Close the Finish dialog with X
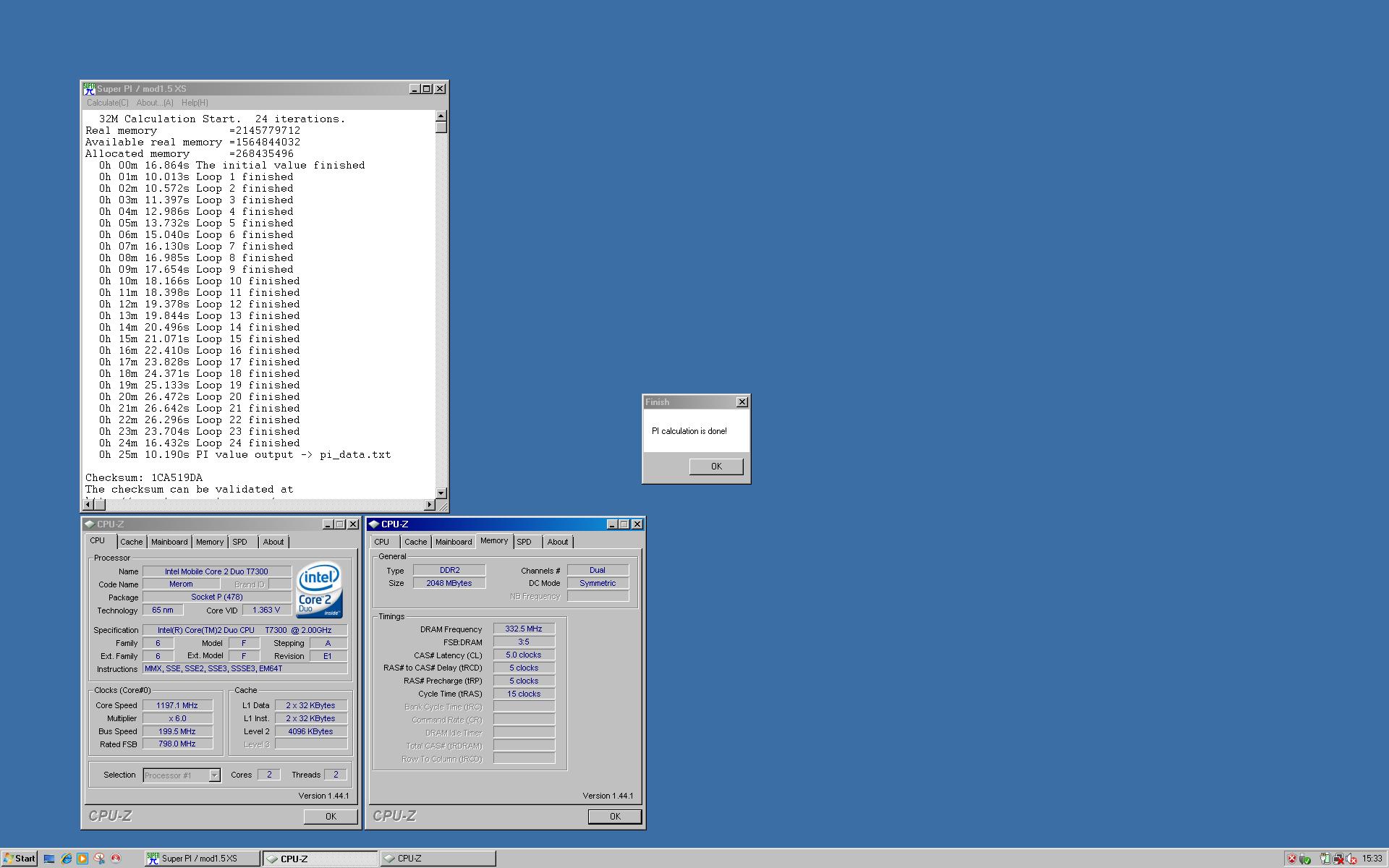Viewport: 1389px width, 868px height. [742, 402]
